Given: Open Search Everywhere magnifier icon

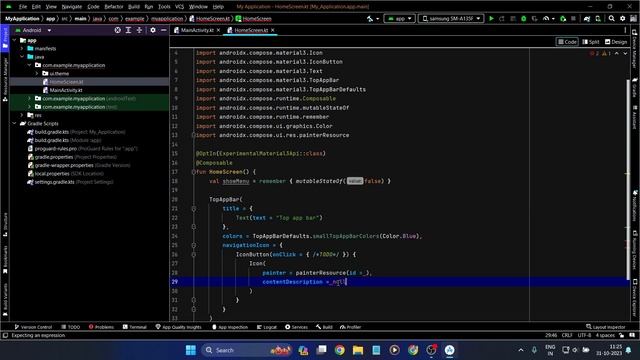Looking at the screenshot, I should point(611,19).
